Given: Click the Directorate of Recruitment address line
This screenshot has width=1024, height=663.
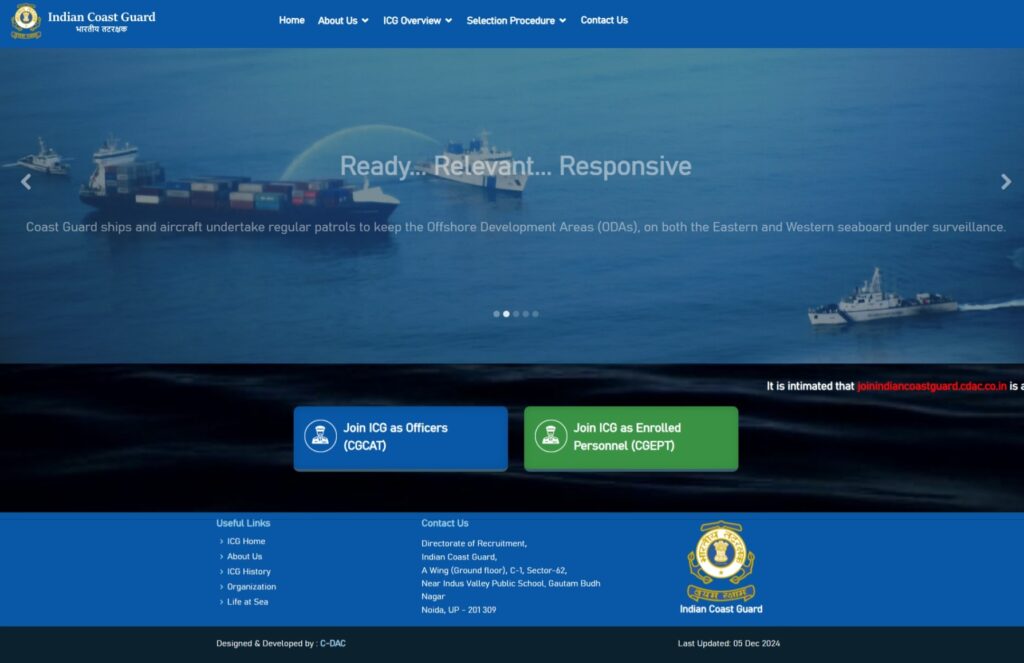Looking at the screenshot, I should [474, 543].
